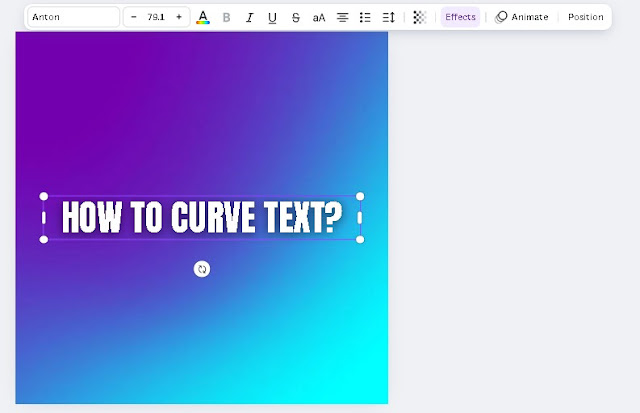The height and width of the screenshot is (413, 640).
Task: Click the top-right corner resize handle
Action: tap(360, 196)
